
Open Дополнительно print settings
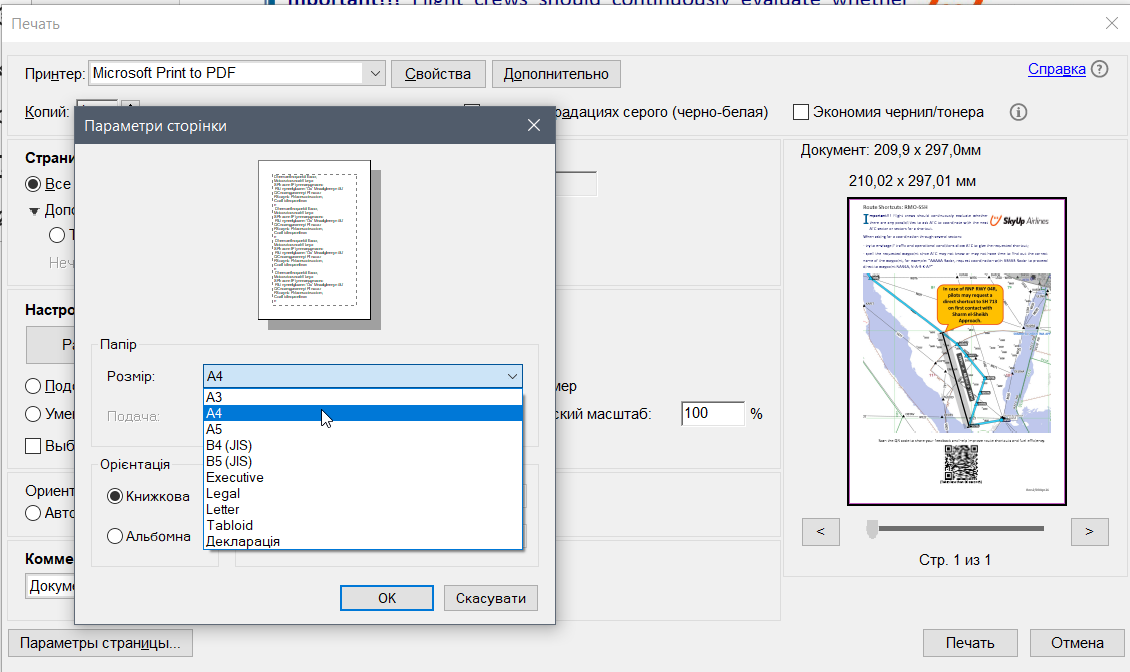556,74
